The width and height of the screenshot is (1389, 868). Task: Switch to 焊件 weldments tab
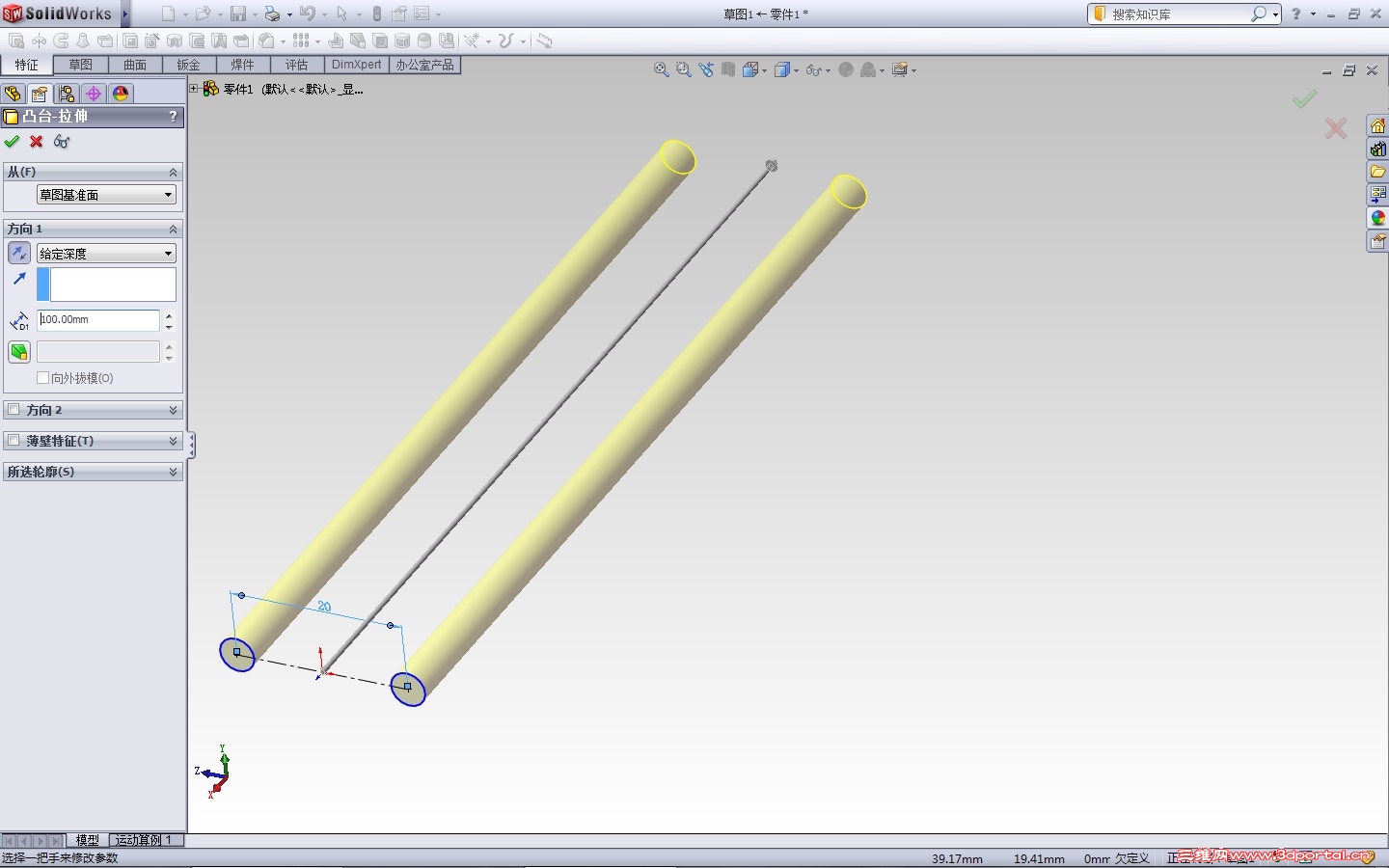point(243,65)
